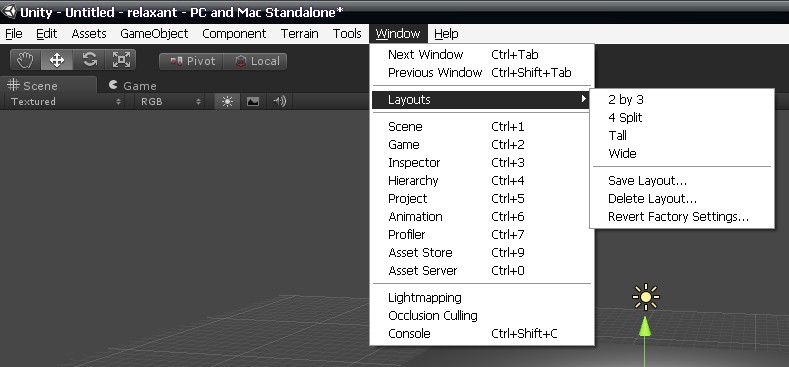
Task: Close the open Window menu
Action: (x=398, y=34)
